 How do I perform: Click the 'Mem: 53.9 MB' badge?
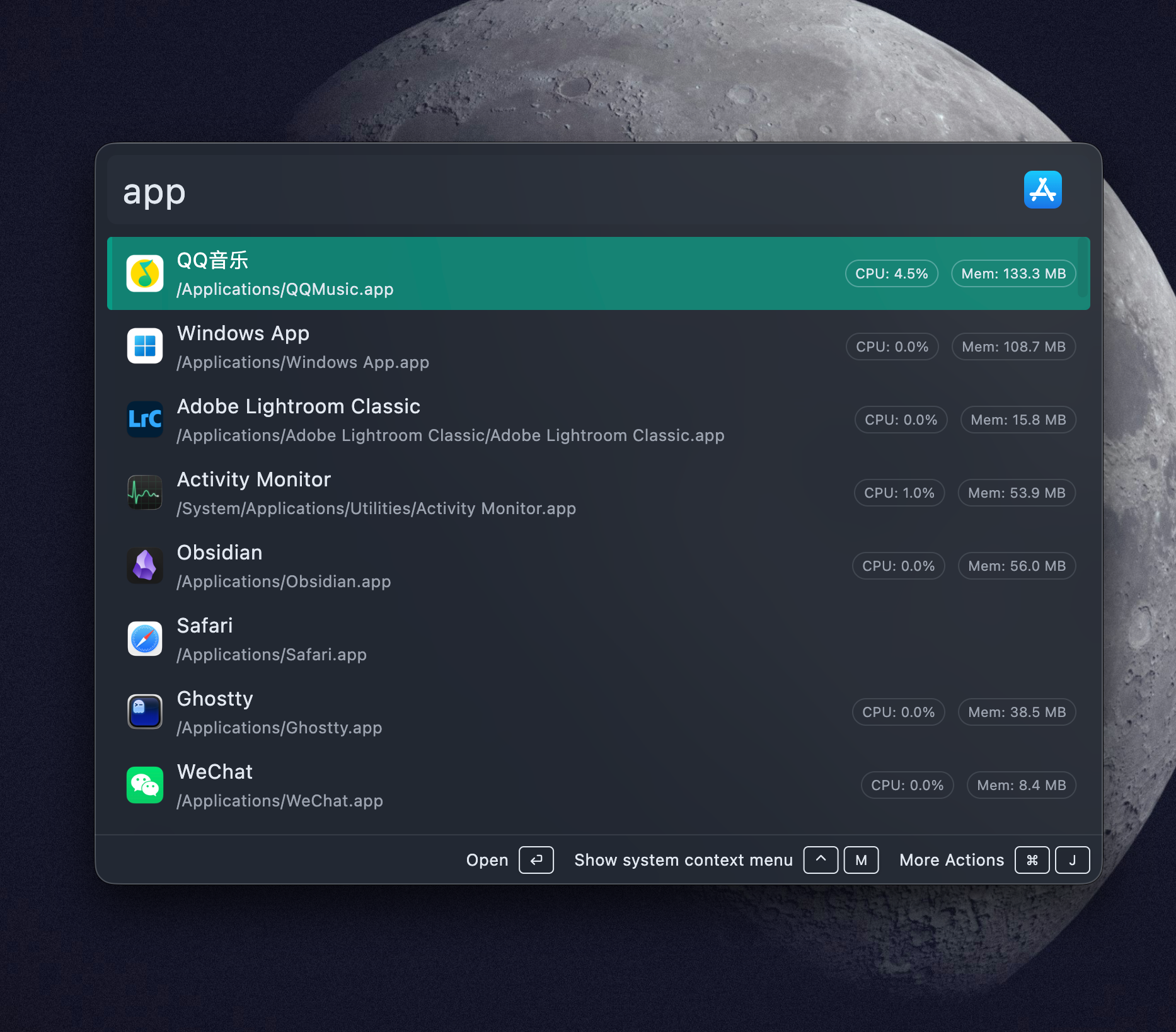click(1017, 493)
